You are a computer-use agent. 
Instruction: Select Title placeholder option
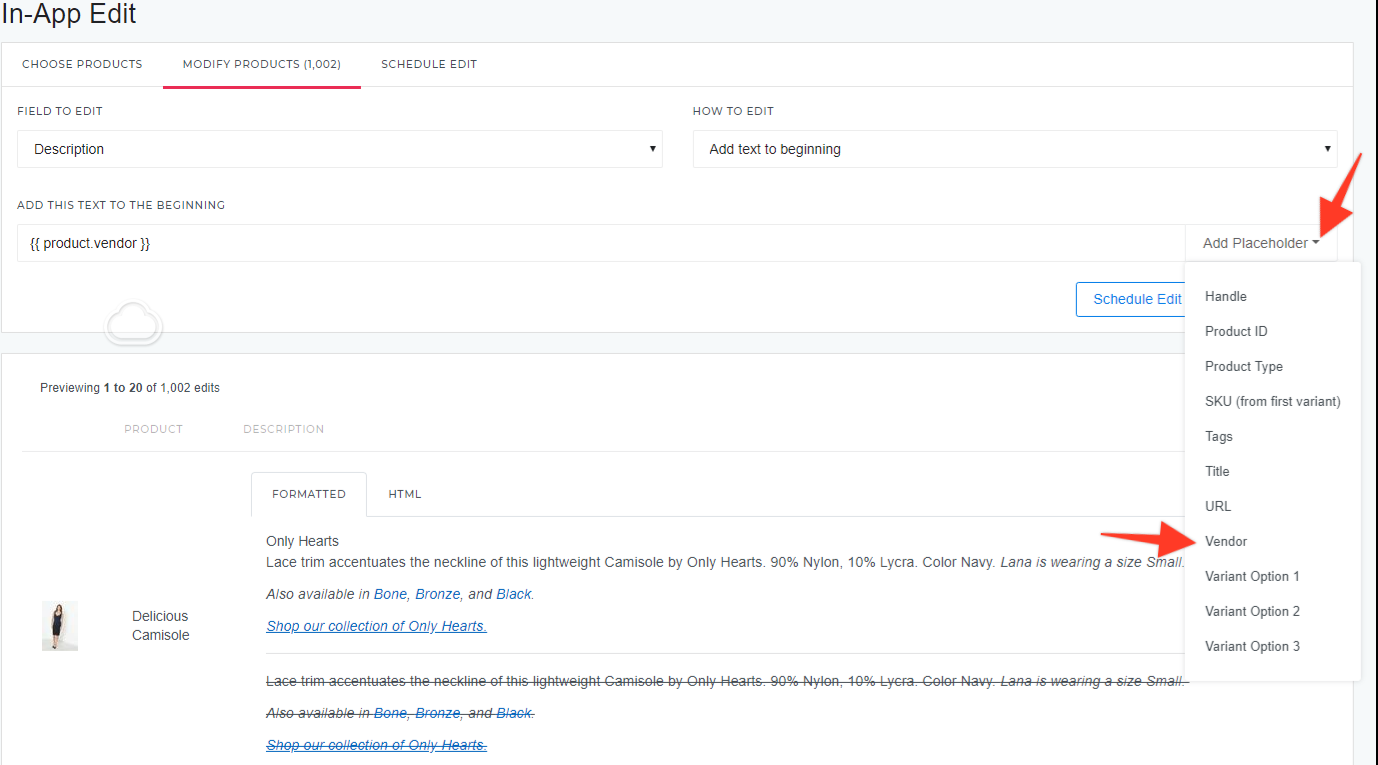(1217, 471)
